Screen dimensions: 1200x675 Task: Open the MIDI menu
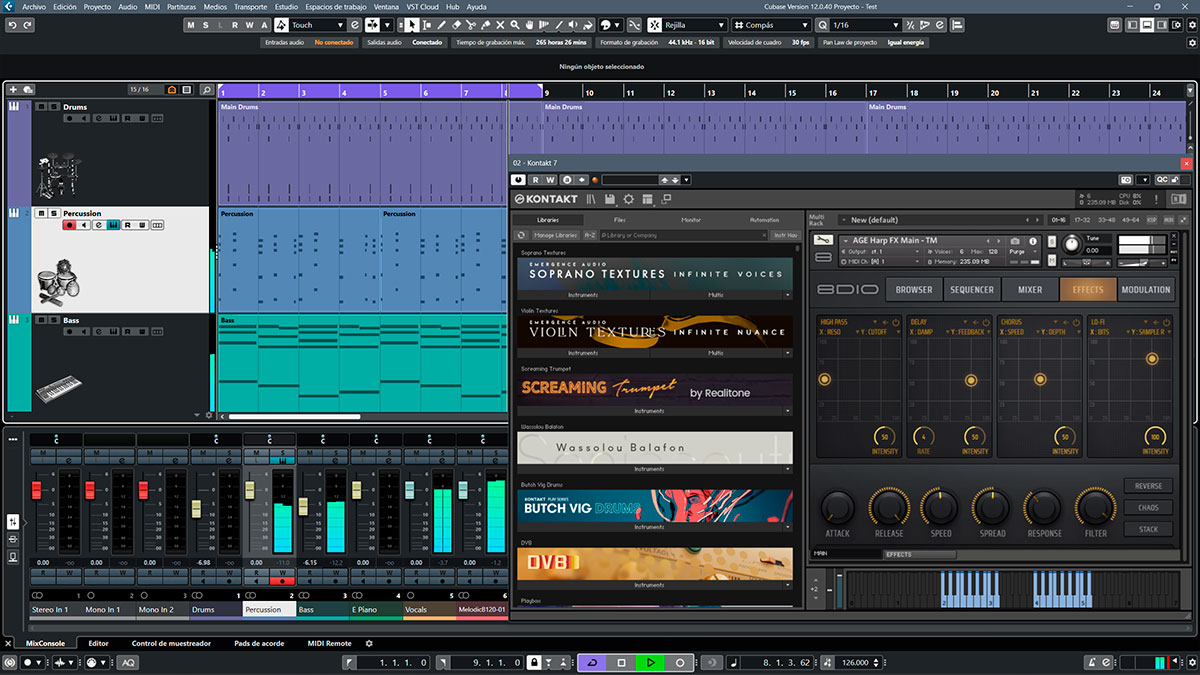coord(152,6)
